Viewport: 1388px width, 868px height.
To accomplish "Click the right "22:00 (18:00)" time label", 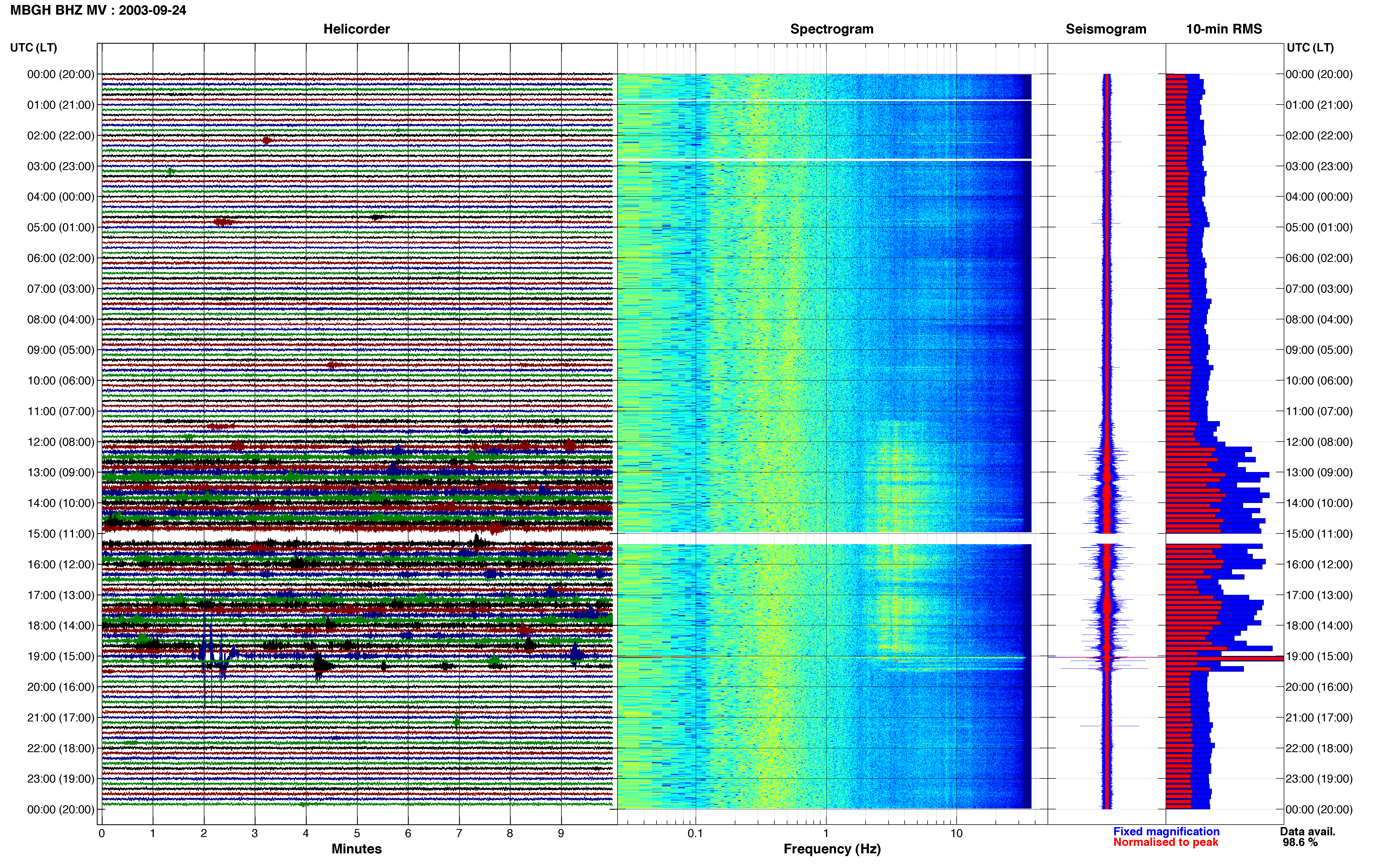I will click(x=1319, y=748).
